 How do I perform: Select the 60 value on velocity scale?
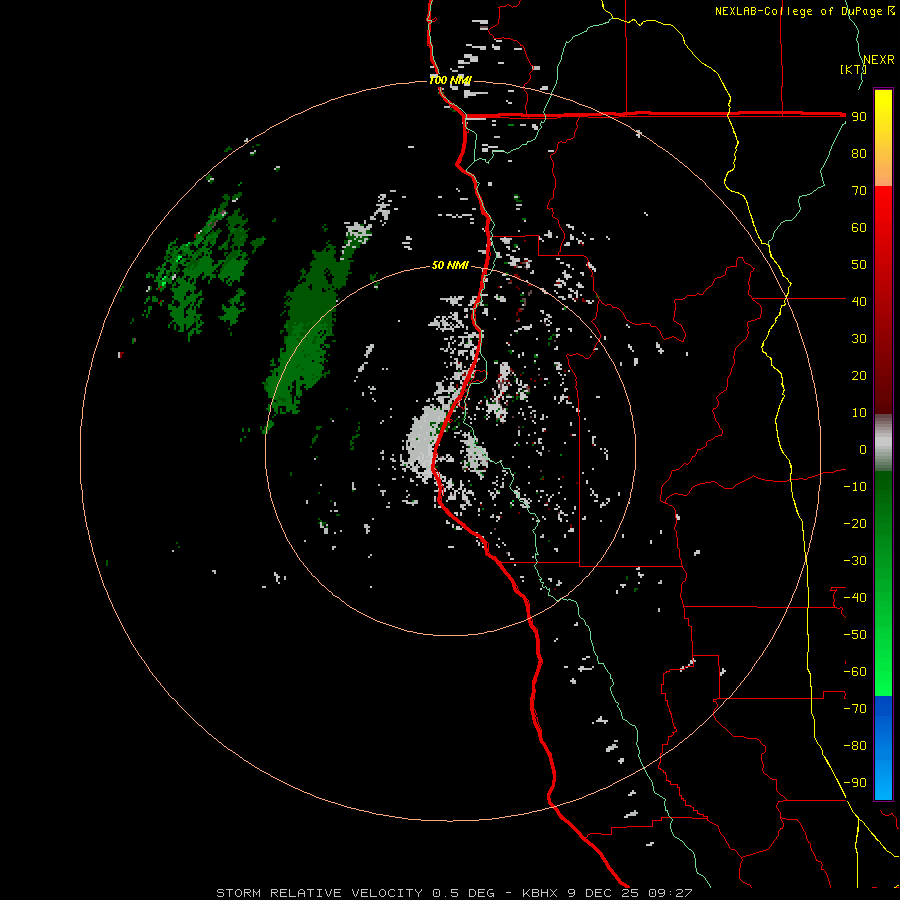[859, 227]
